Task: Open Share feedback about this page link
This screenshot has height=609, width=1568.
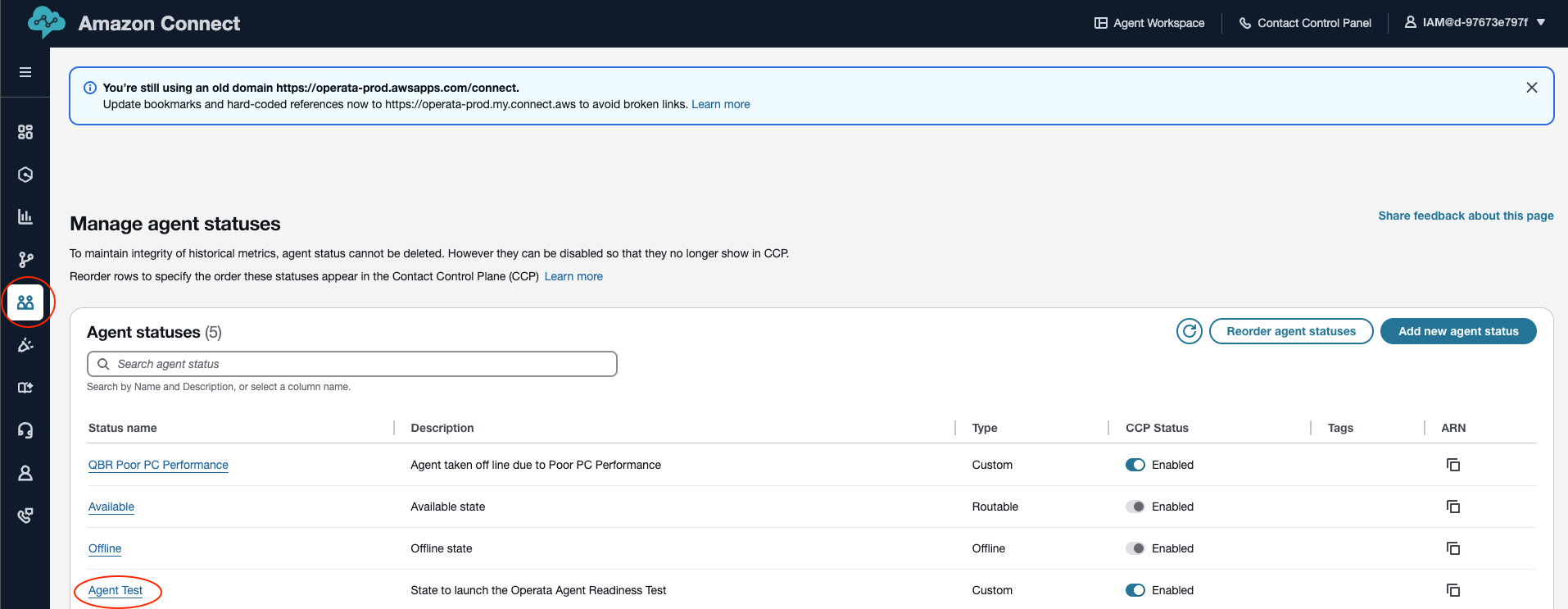Action: click(x=1466, y=216)
